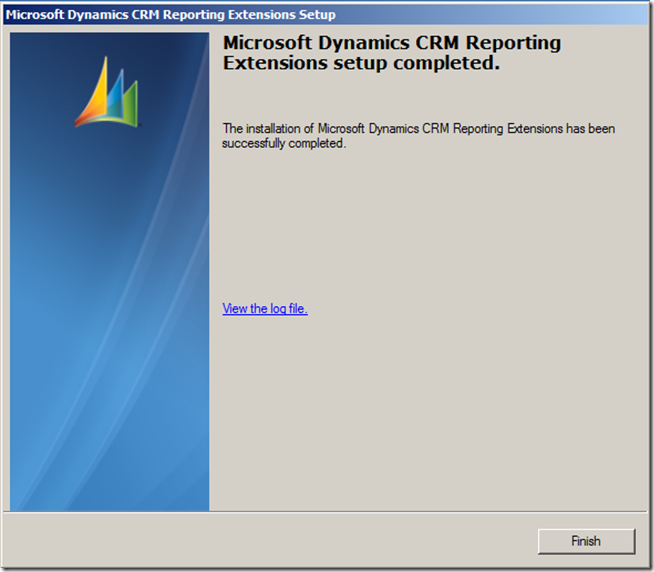Click the Reporting Extensions Setup title bar
Viewport: 654px width, 572px height.
[x=325, y=15]
